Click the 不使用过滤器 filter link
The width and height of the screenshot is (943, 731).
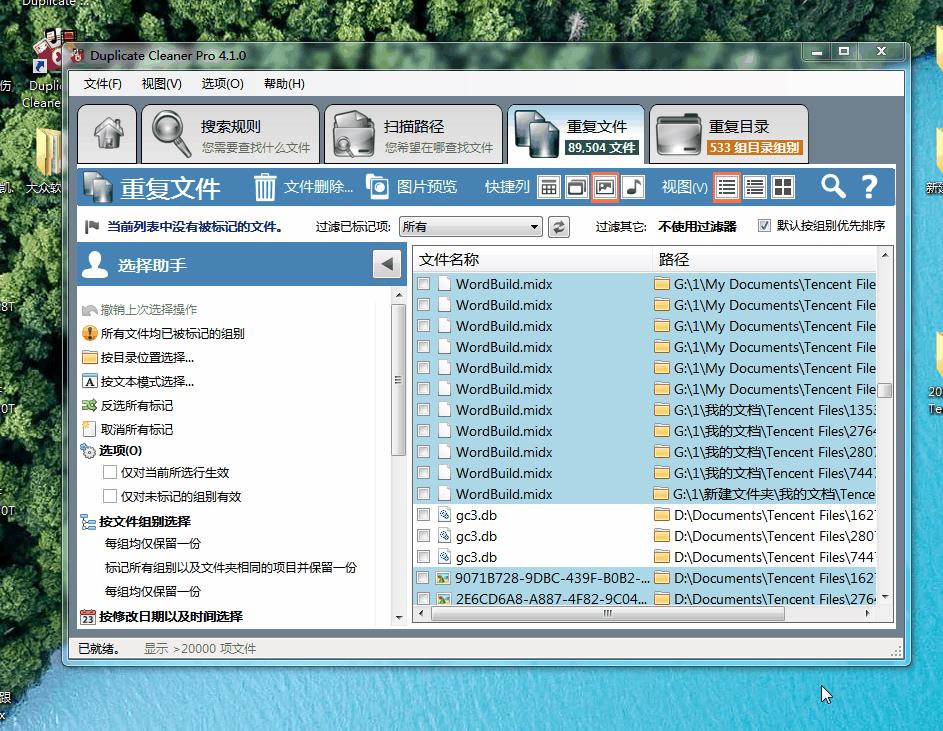[x=697, y=227]
